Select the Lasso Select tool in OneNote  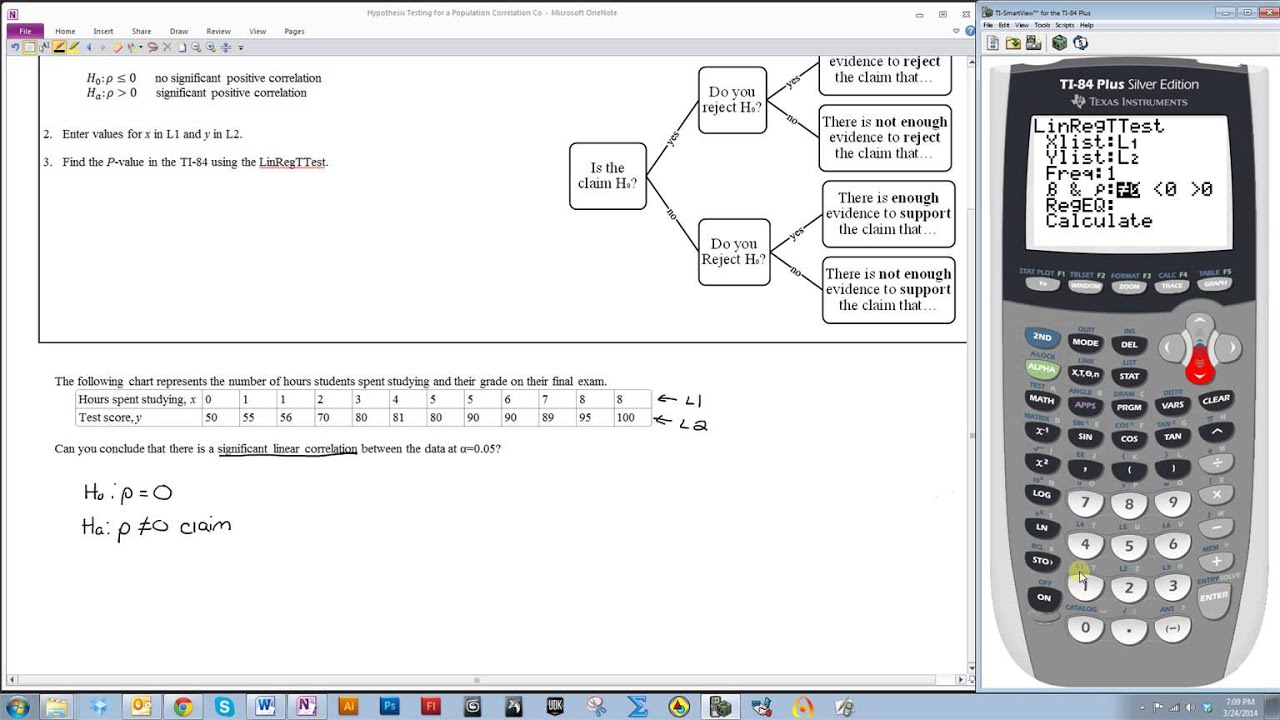tap(152, 47)
